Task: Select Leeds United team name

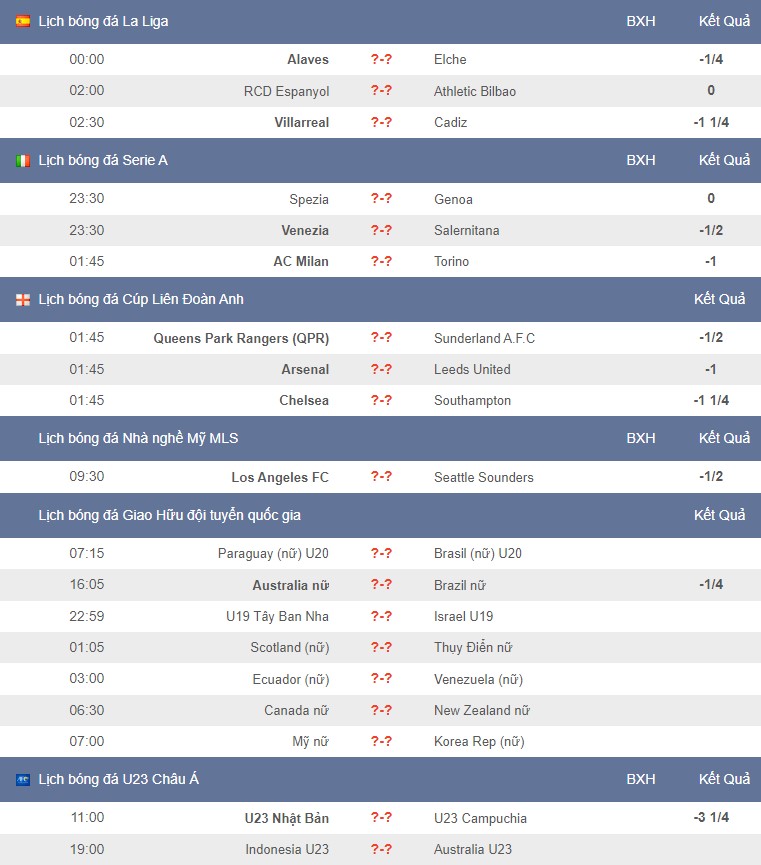Action: coord(472,370)
